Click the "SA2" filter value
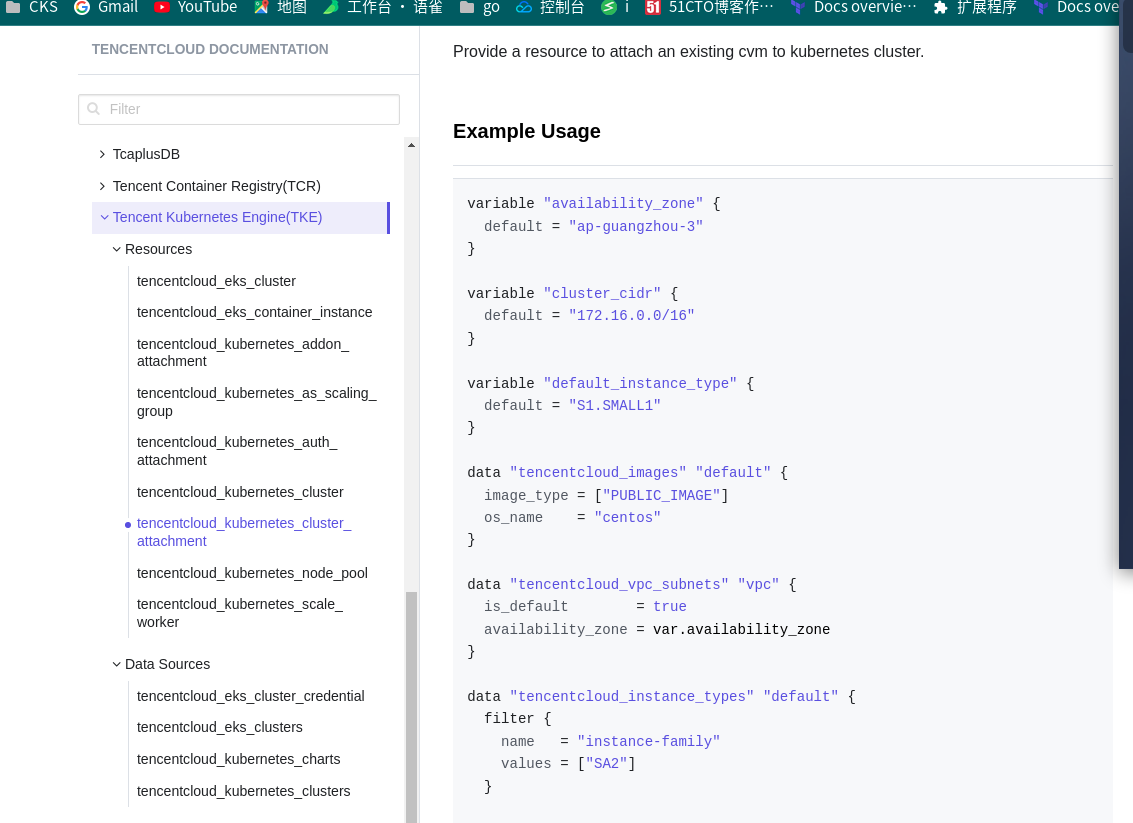The image size is (1133, 823). [x=606, y=763]
